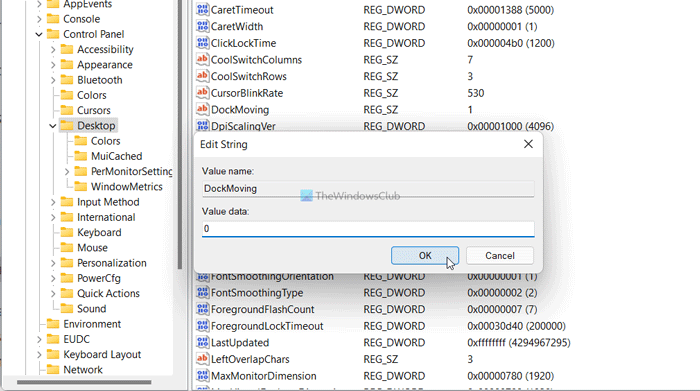
Task: Click the CaretWidth DWORD value icon
Action: point(202,26)
